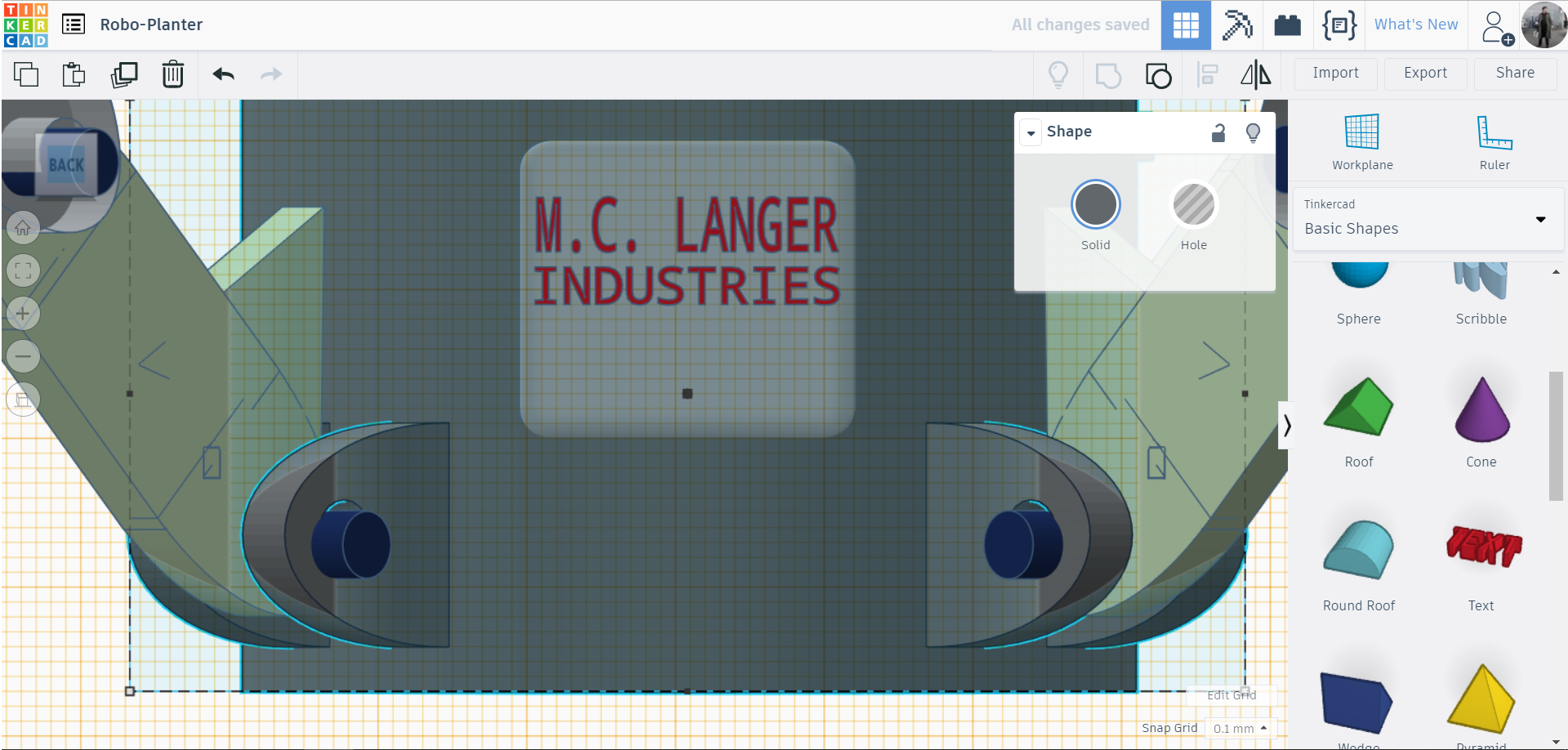The height and width of the screenshot is (750, 1568).
Task: Select the Sphere shape
Action: (1359, 294)
